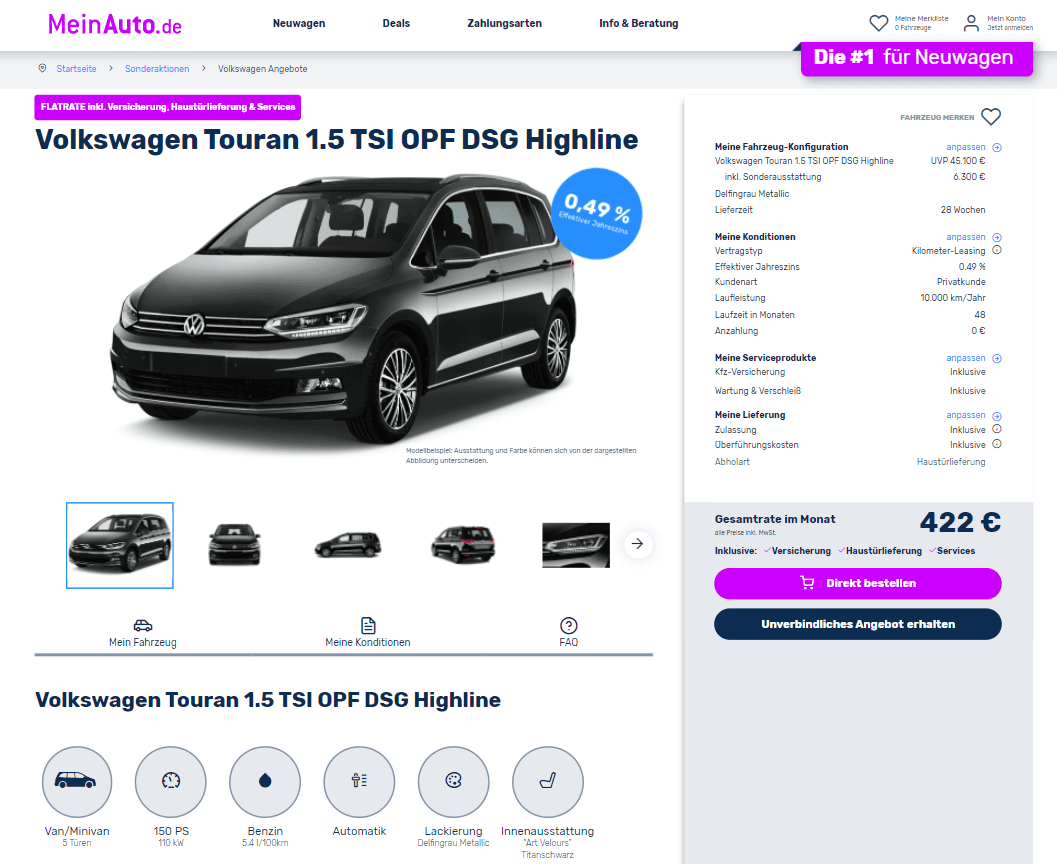Click the cart icon in Direkt bestellen

(807, 583)
